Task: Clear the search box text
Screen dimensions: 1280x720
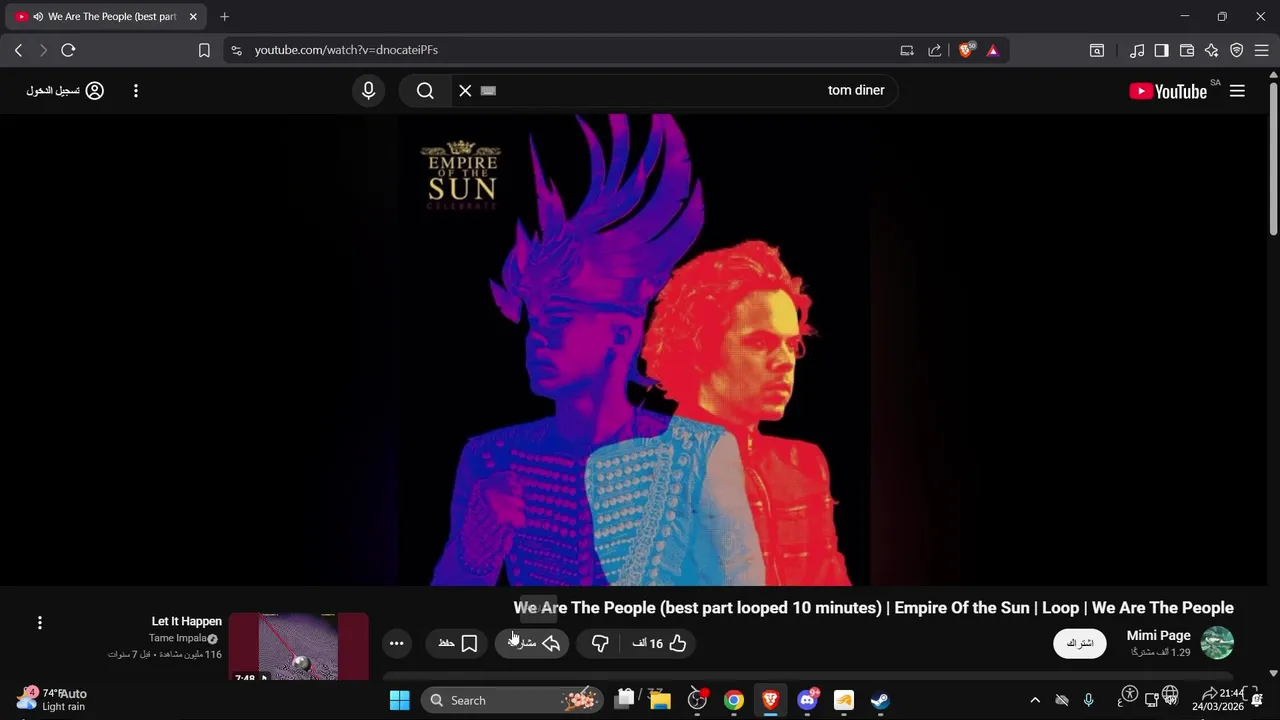Action: click(465, 91)
